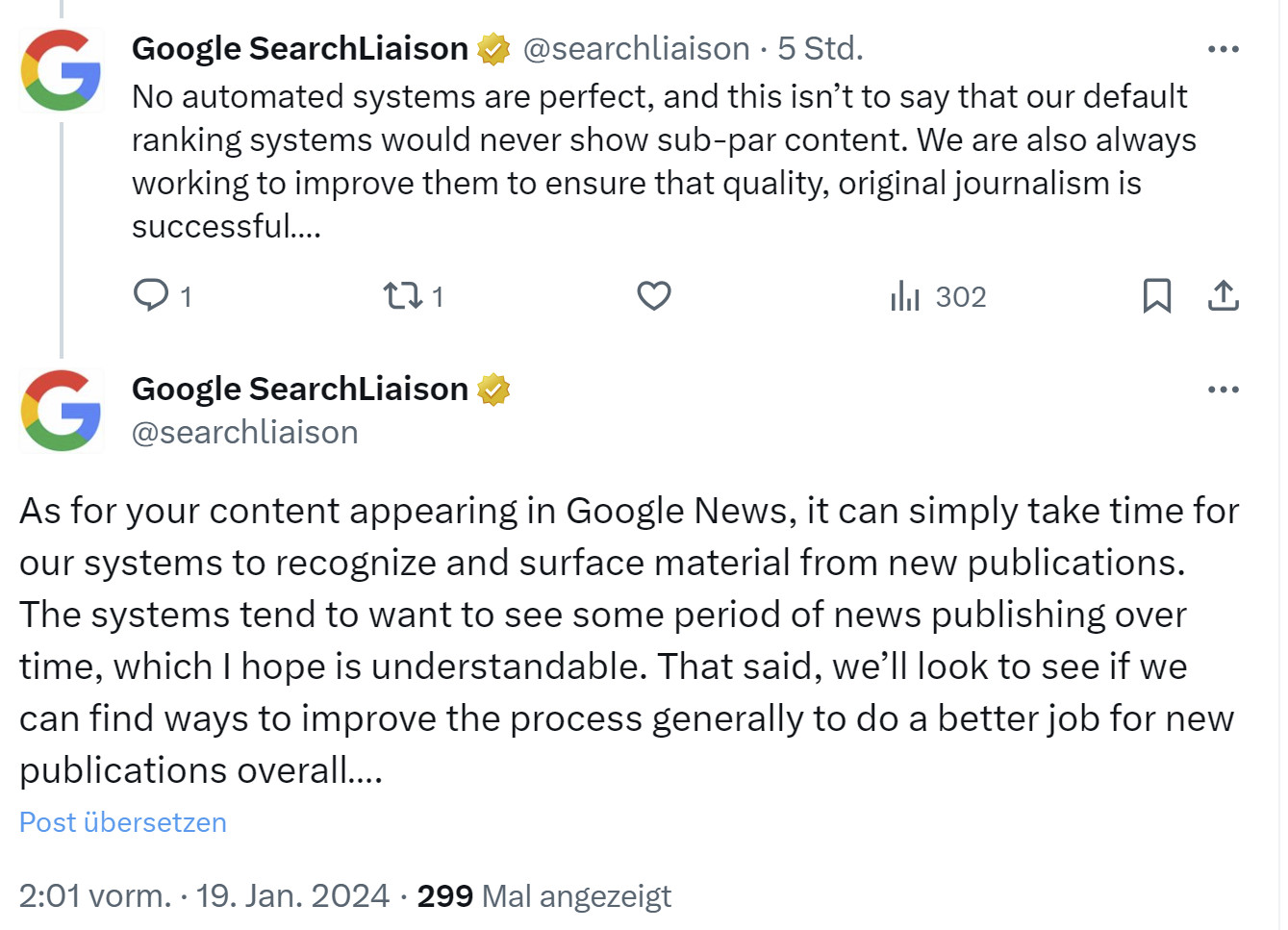Share the first tweet
The width and height of the screenshot is (1288, 930).
pyautogui.click(x=1223, y=296)
